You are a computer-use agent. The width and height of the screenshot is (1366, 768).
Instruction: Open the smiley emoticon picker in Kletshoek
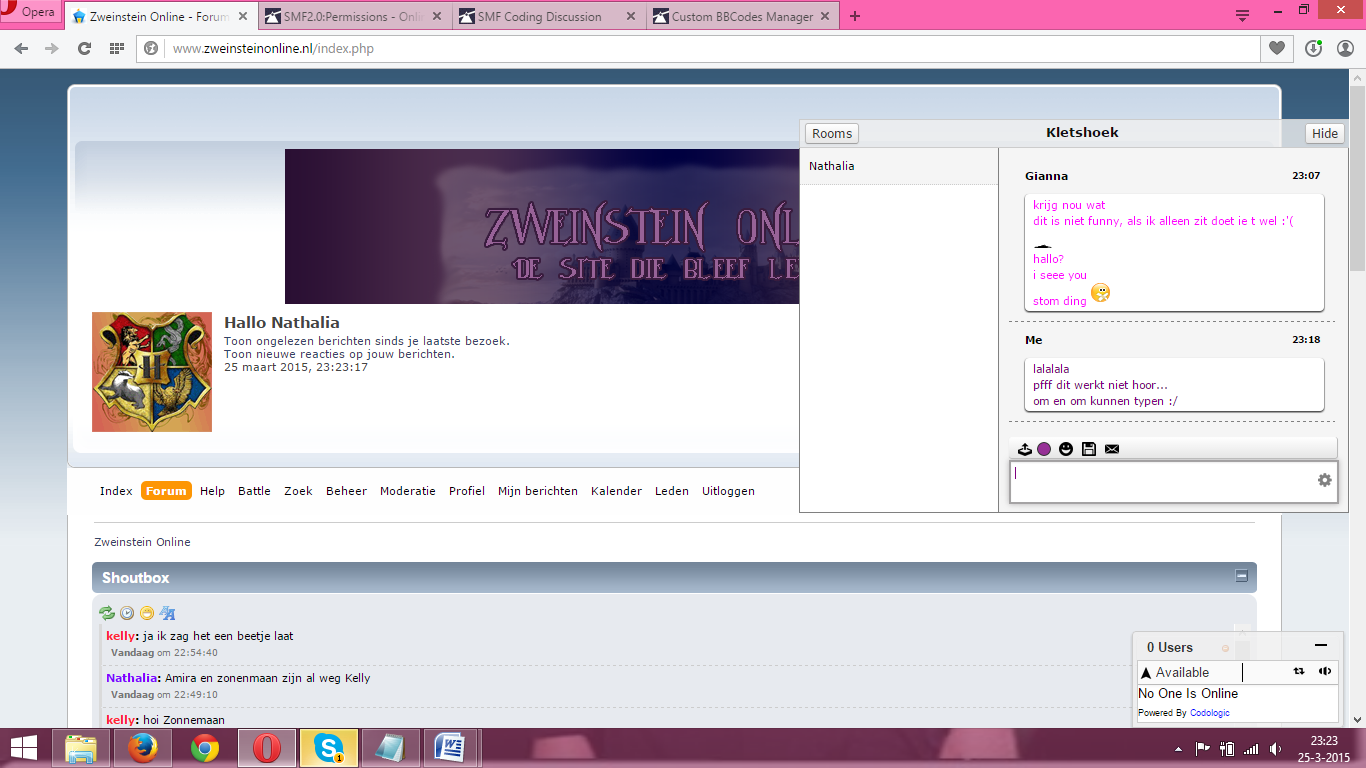click(1066, 449)
